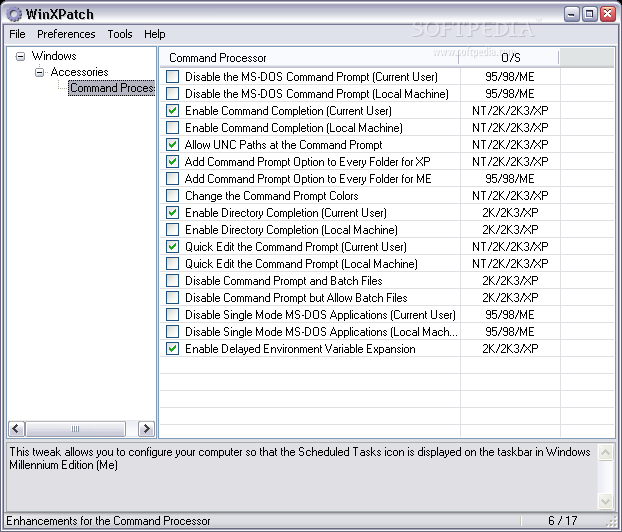Click the 'Allow UNC Paths at the Command Prompt' text

283,145
